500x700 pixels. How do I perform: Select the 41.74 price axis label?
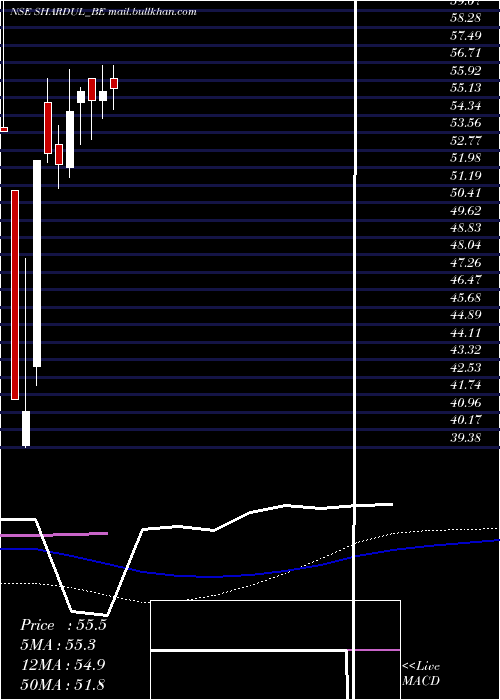[465, 385]
